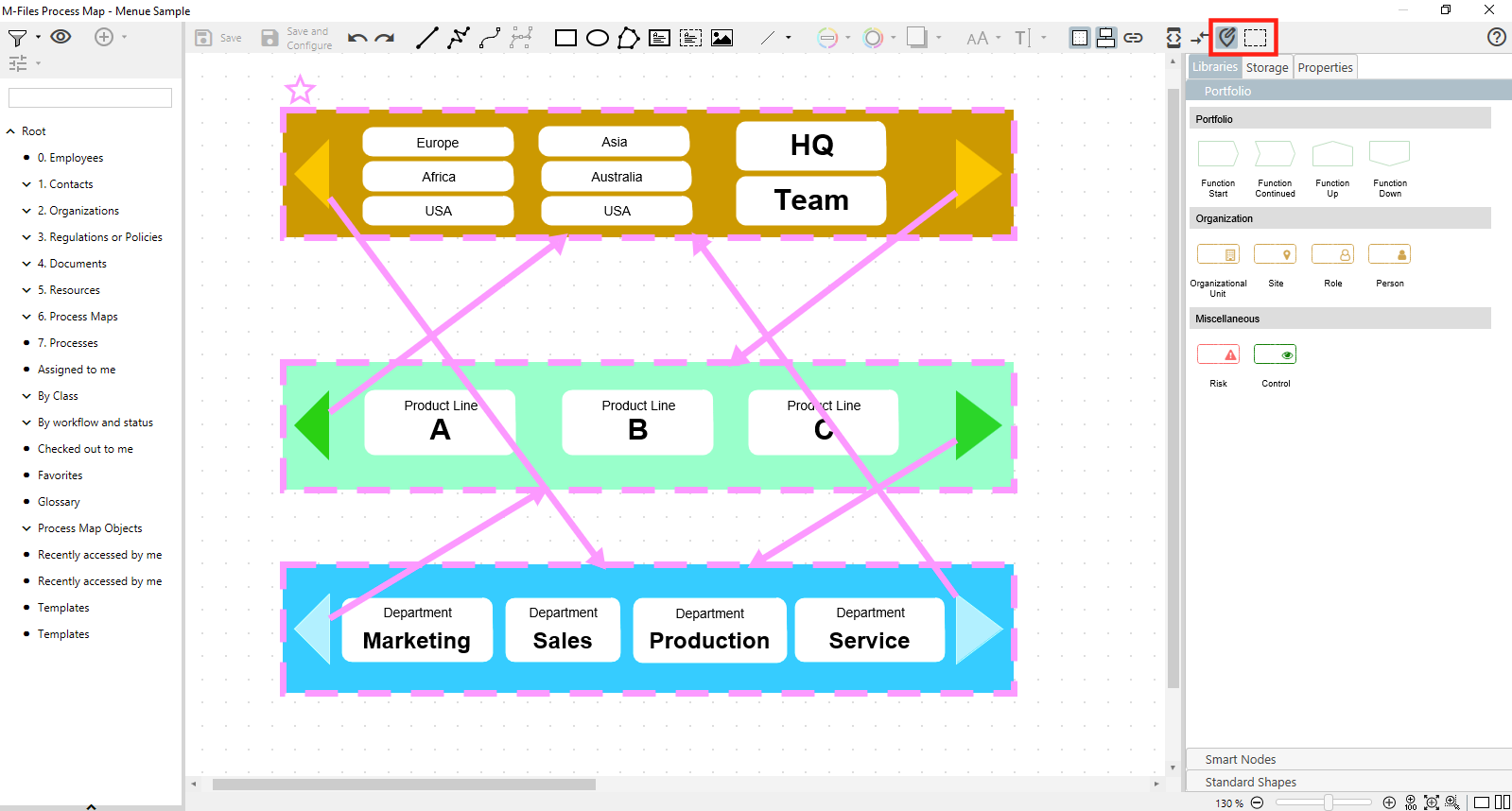Toggle the dashed selection rectangle tool

point(1255,38)
